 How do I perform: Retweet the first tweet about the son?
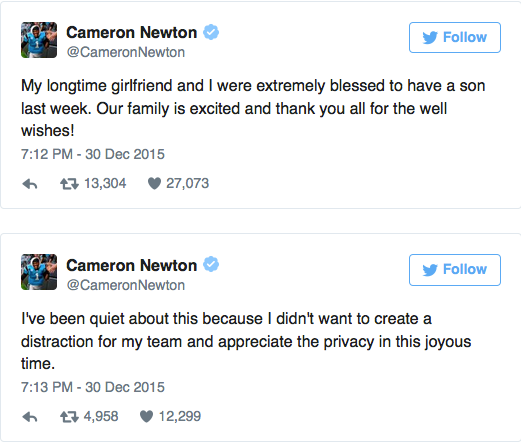pyautogui.click(x=69, y=184)
